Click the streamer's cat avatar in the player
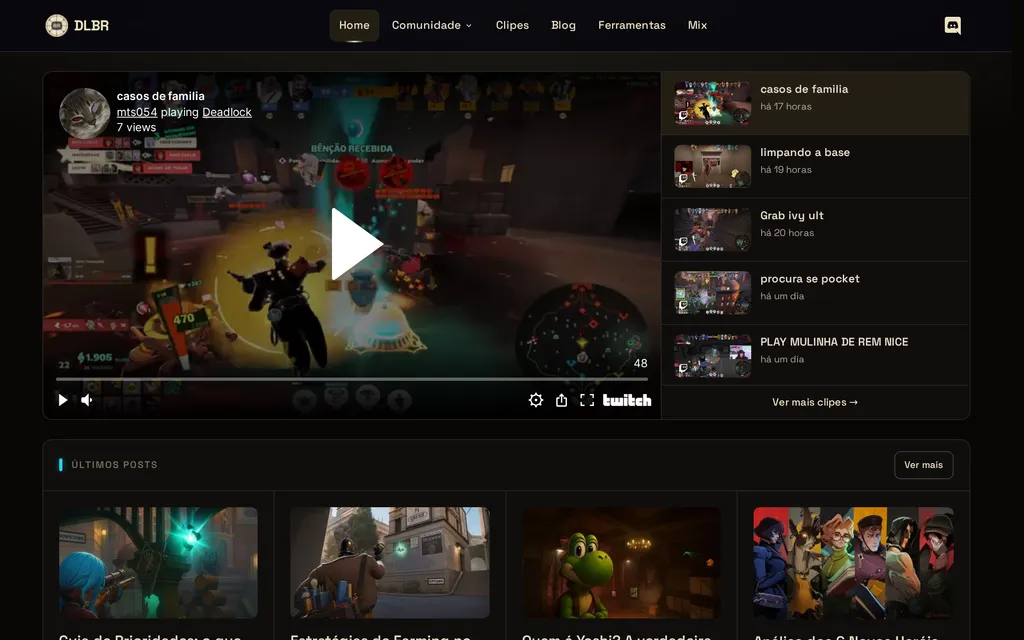The height and width of the screenshot is (640, 1024). (84, 113)
